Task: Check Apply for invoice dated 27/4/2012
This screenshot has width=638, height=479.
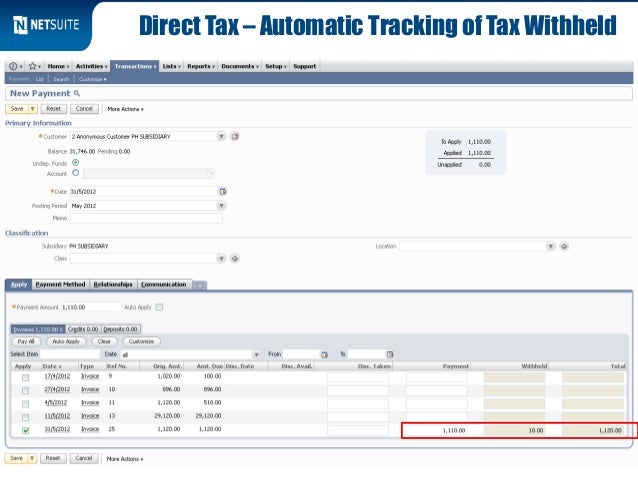Action: 26,391
